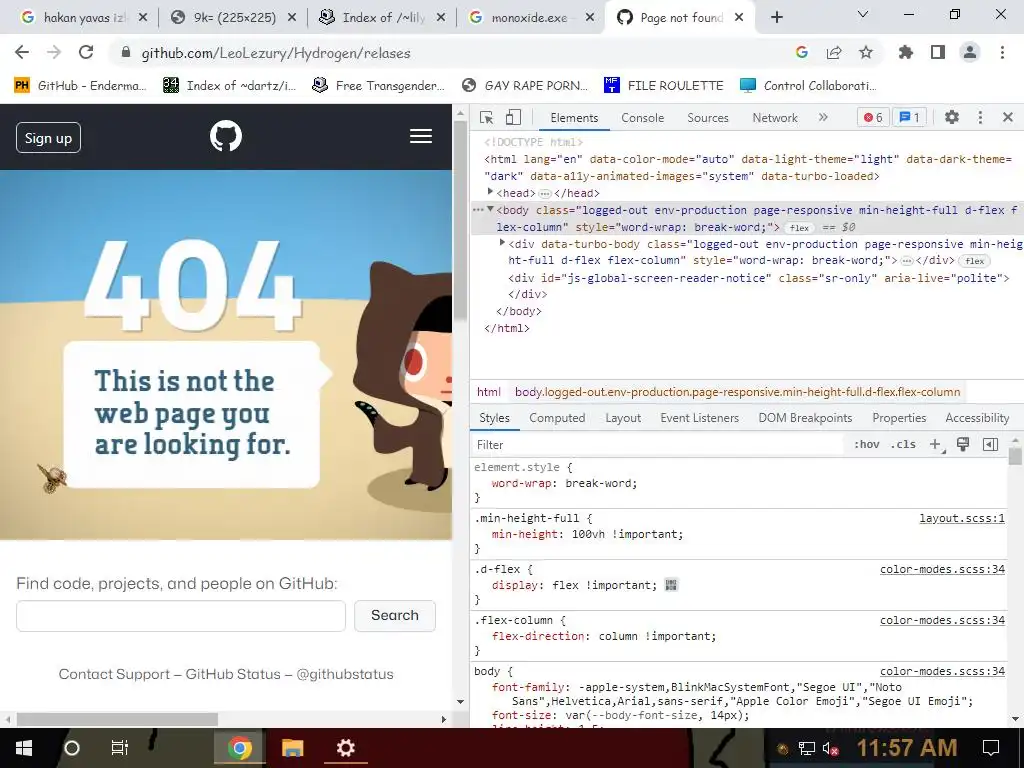Open the Chrome three-dot menu
This screenshot has height=768, width=1024.
(x=1002, y=53)
